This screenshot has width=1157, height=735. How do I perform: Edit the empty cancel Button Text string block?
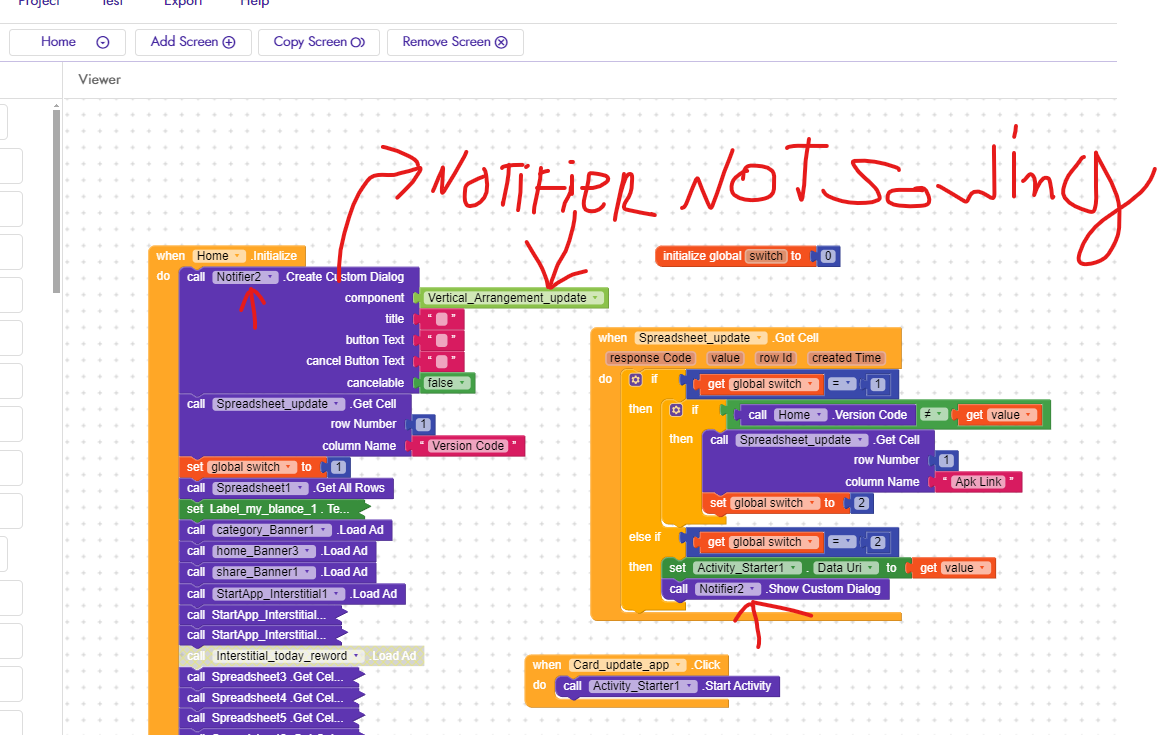[x=441, y=362]
